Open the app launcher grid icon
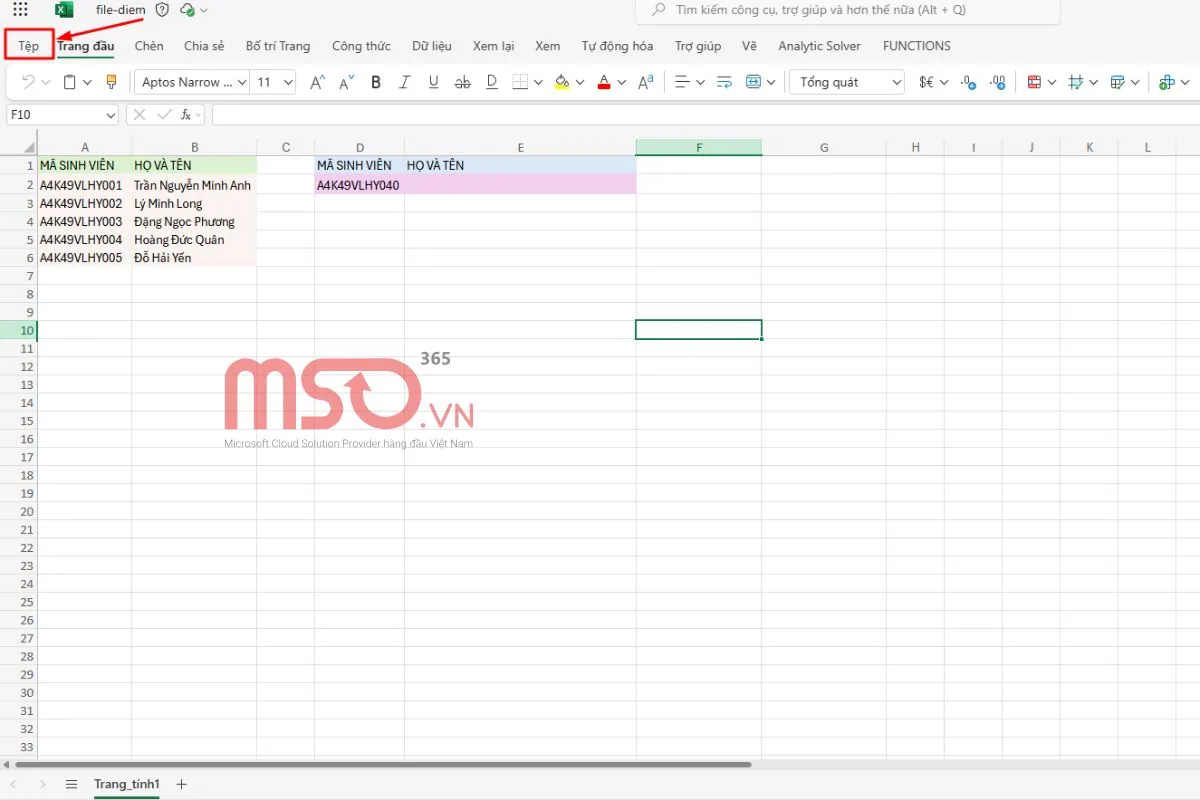This screenshot has width=1200, height=800. 20,10
